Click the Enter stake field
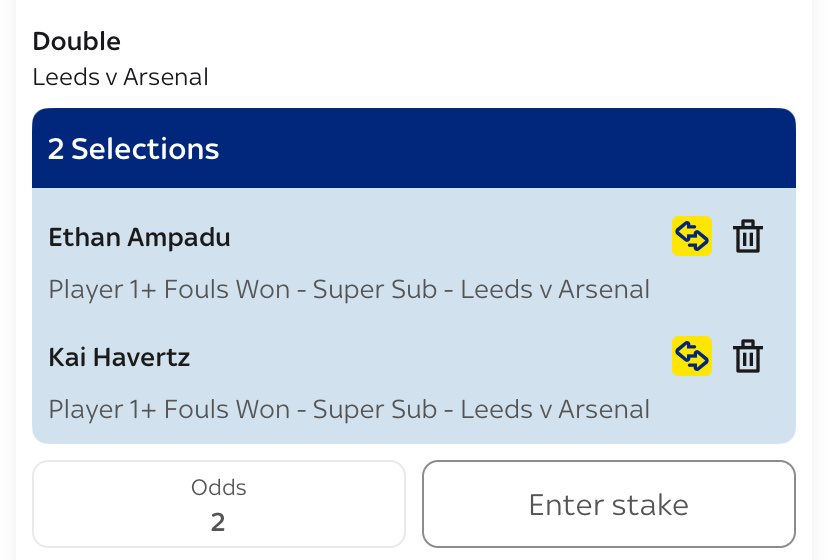 [x=608, y=504]
